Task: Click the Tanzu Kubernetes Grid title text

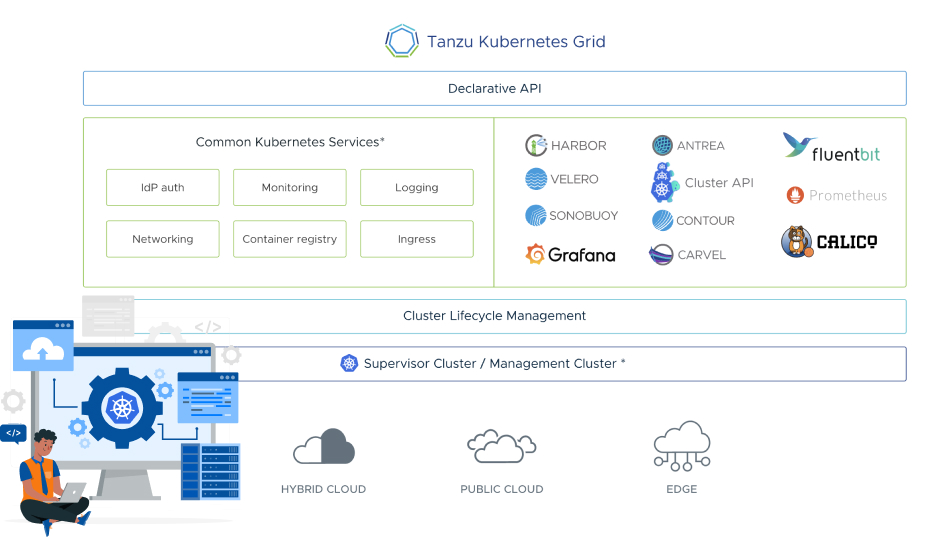Action: 516,42
